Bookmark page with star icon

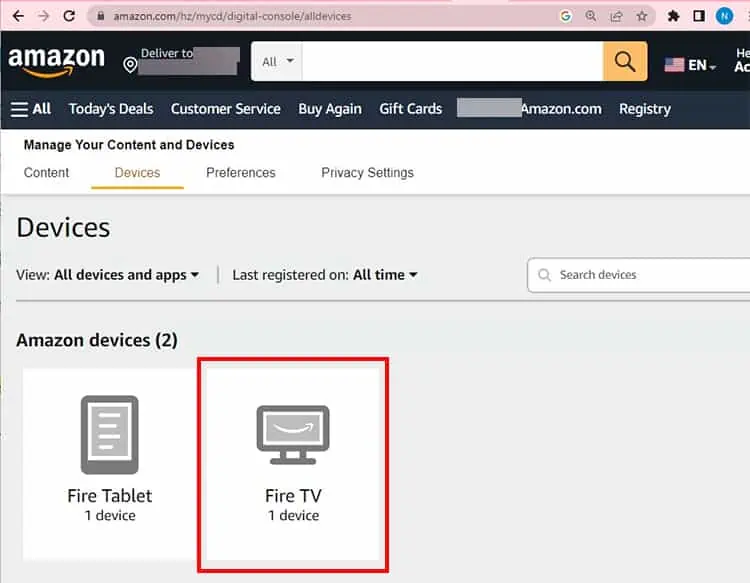641,16
